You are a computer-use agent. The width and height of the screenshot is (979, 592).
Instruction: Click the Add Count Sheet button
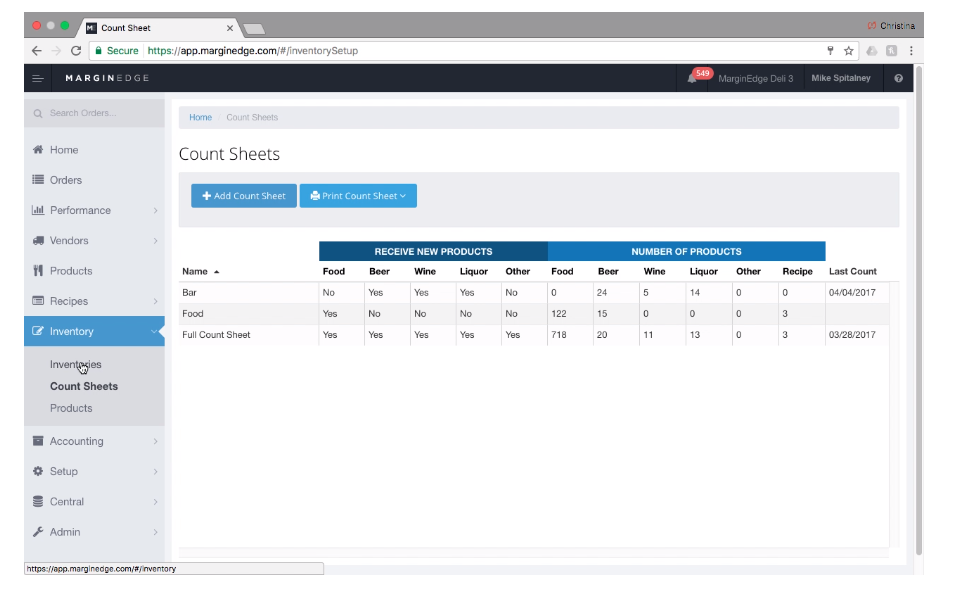(244, 196)
